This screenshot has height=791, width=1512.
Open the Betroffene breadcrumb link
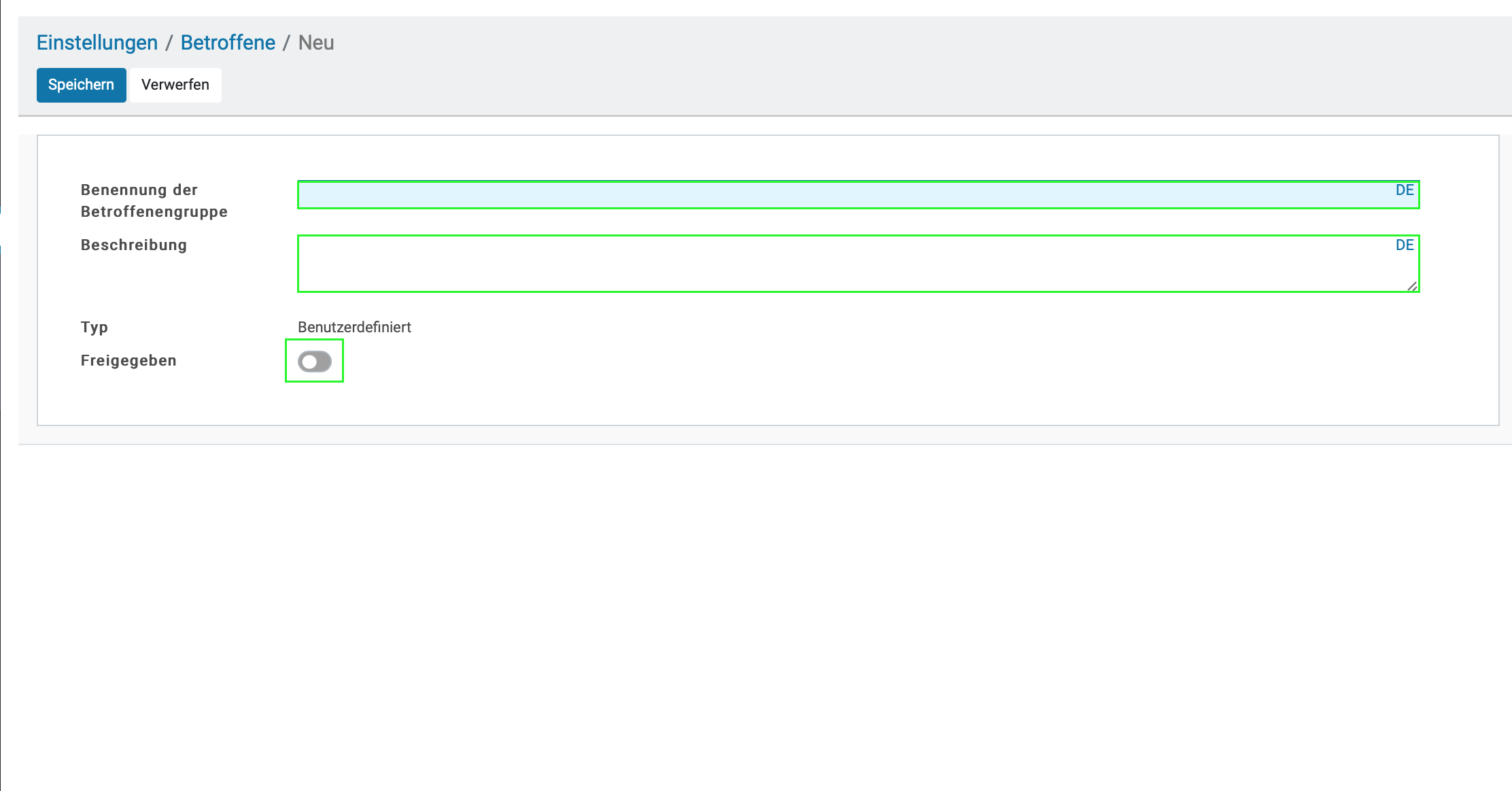pyautogui.click(x=228, y=43)
